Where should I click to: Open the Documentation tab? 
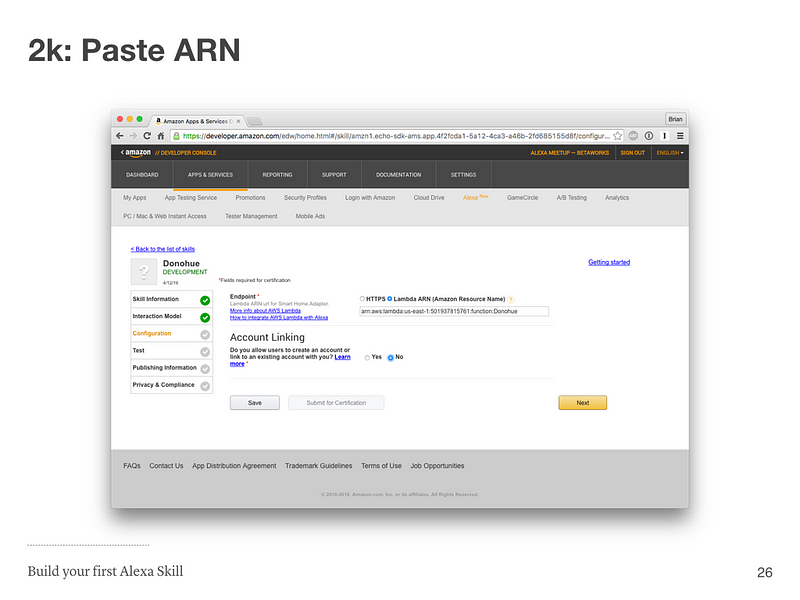pyautogui.click(x=398, y=174)
